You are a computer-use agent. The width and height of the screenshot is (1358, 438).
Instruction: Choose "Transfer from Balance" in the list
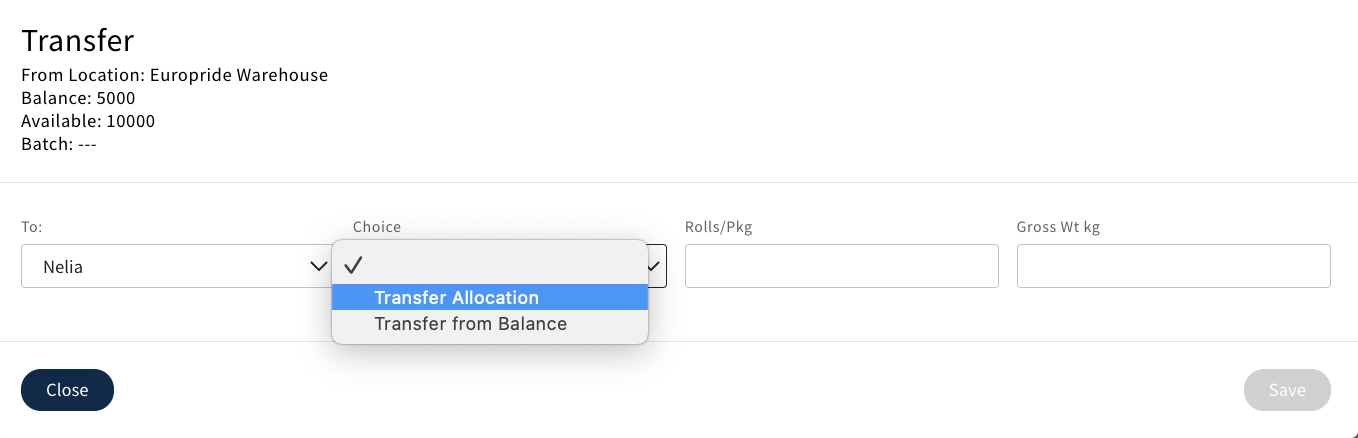(470, 324)
